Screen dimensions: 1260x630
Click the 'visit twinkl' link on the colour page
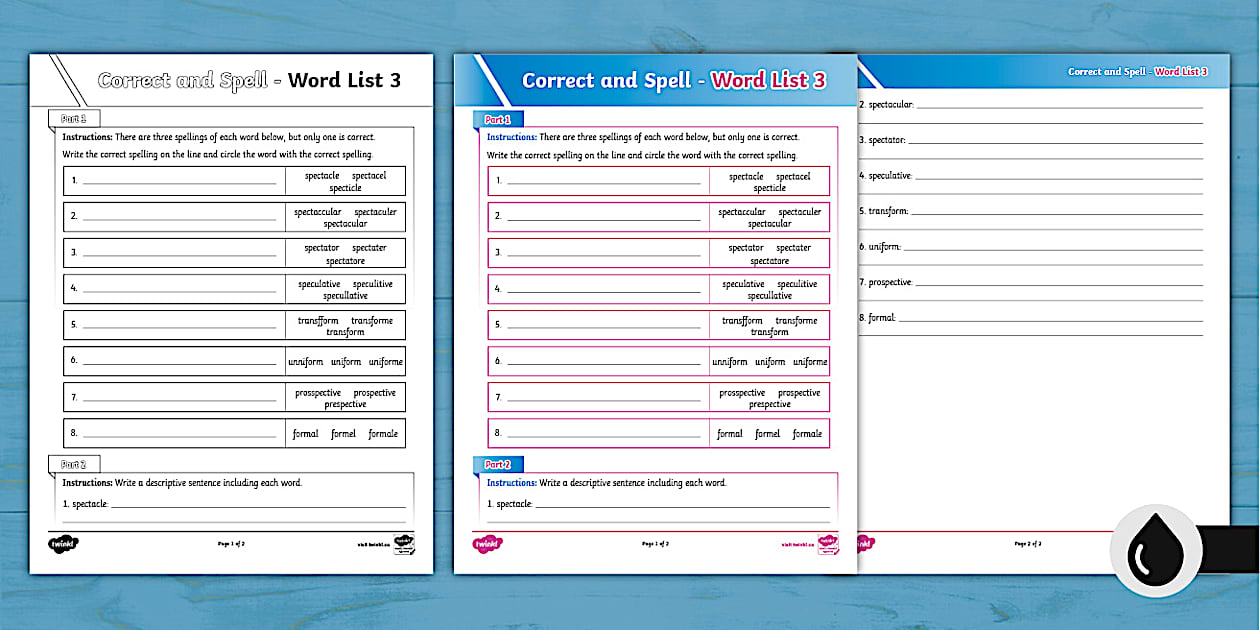795,545
